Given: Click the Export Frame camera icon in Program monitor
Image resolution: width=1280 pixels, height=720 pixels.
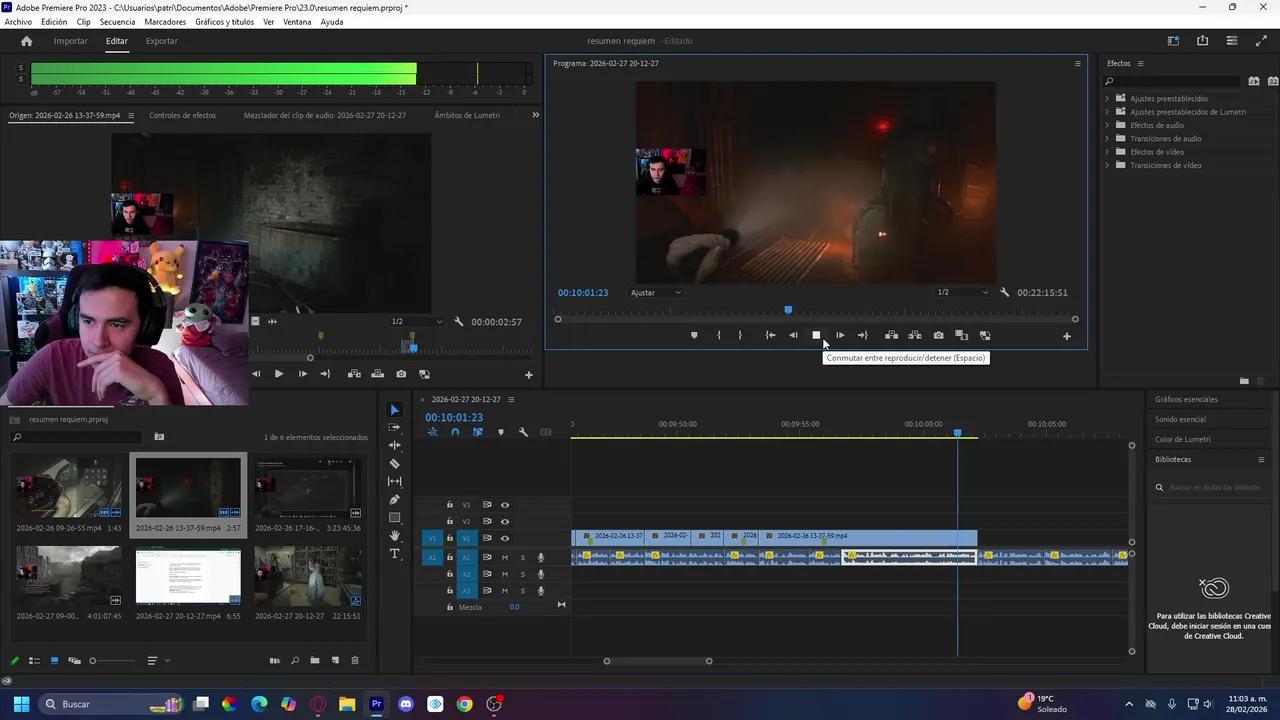Looking at the screenshot, I should tap(938, 336).
